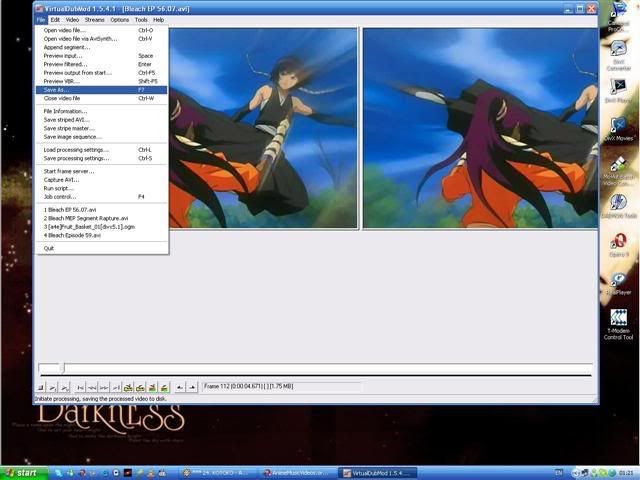The image size is (640, 480).
Task: Choose Save striped AVI...
Action: (102, 120)
